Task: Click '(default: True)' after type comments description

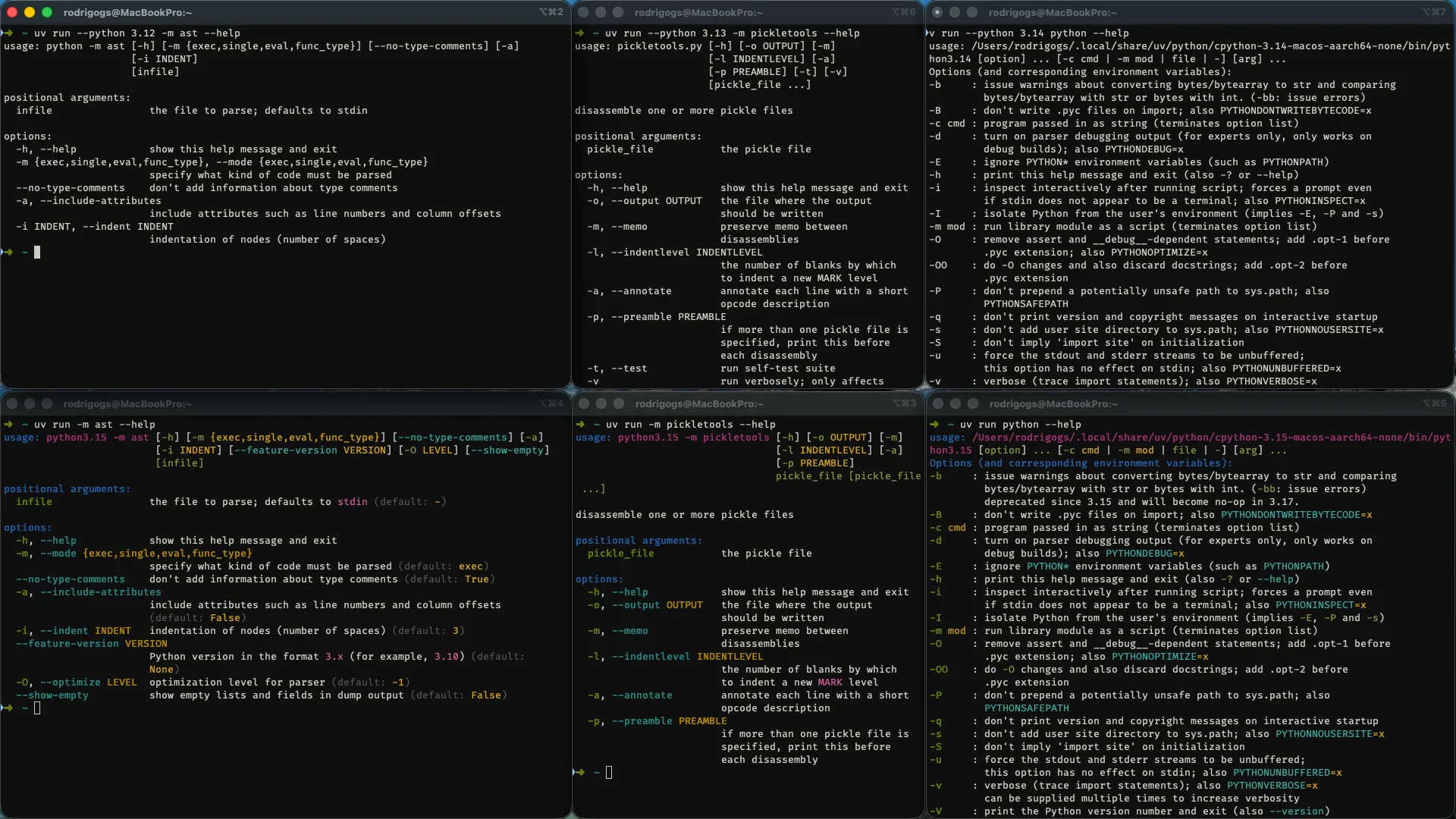Action: click(x=450, y=579)
